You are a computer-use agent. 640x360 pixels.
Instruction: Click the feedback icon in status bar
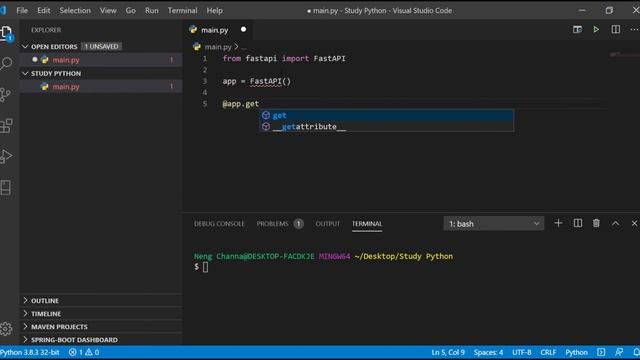click(619, 352)
